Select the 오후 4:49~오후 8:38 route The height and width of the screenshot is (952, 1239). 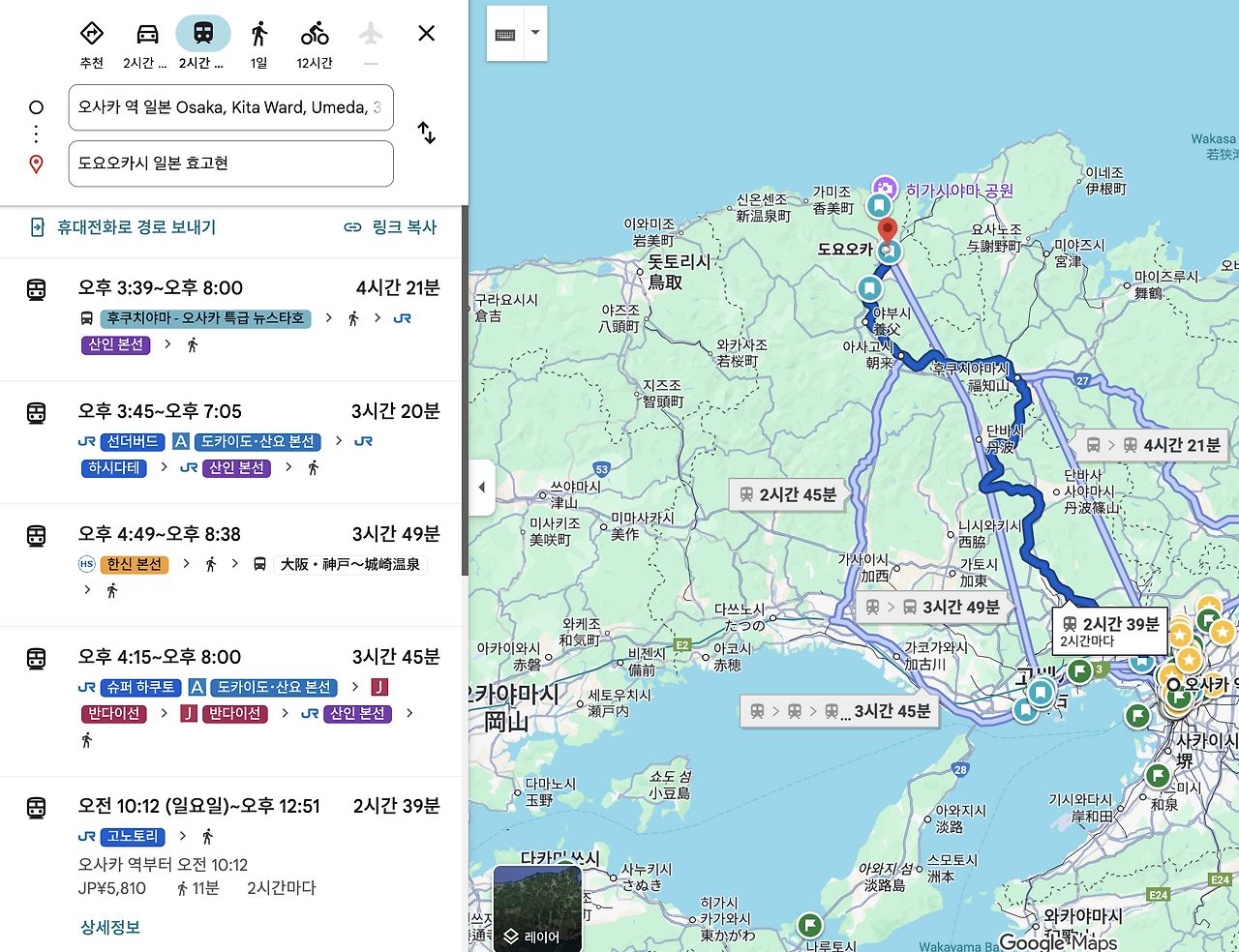coord(232,565)
